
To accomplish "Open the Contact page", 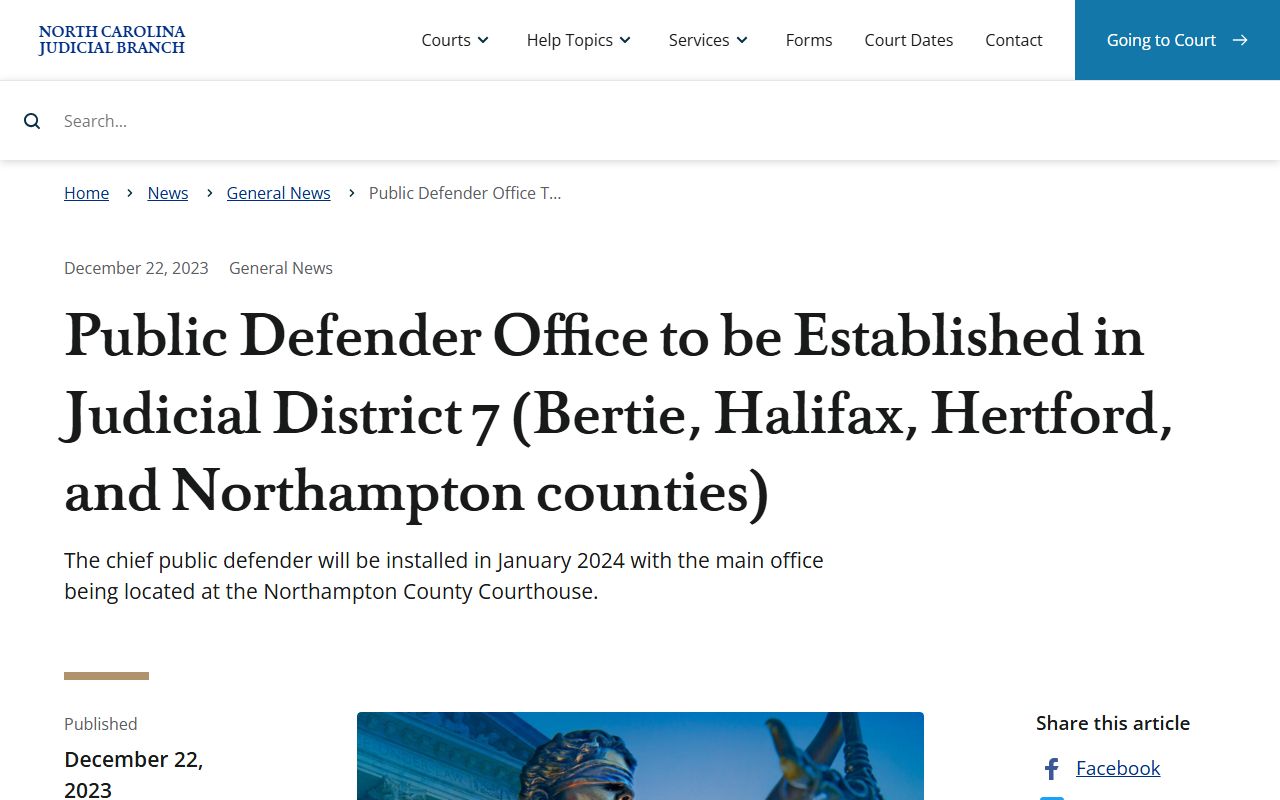I will pos(1014,40).
